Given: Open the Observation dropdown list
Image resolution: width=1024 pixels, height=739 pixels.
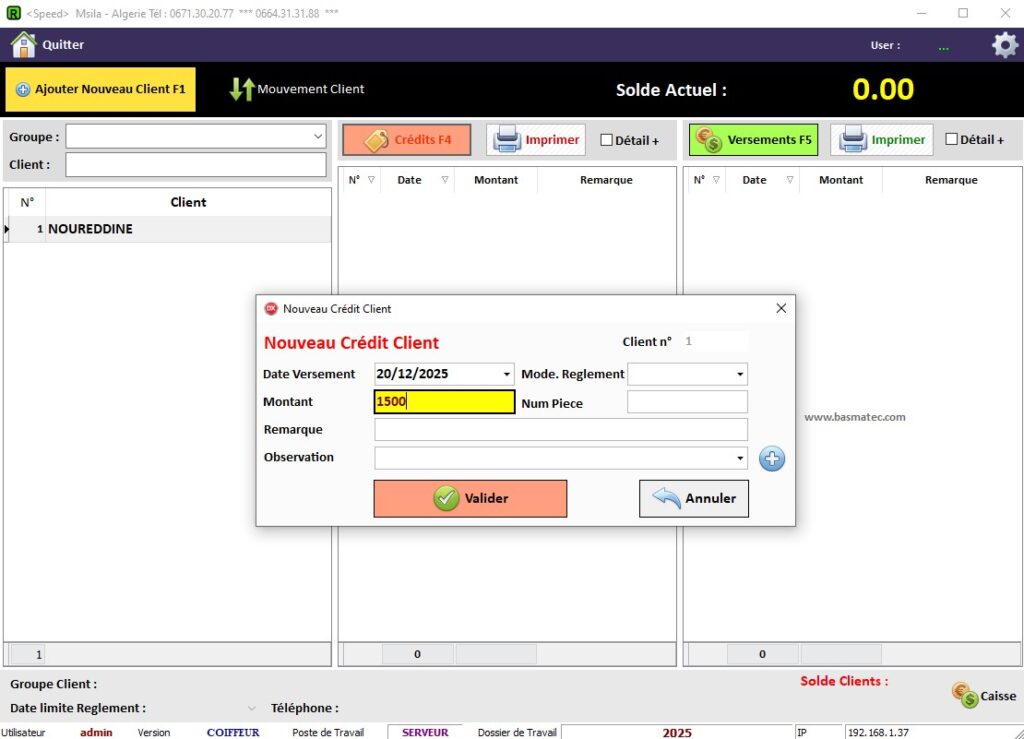Looking at the screenshot, I should [x=740, y=458].
